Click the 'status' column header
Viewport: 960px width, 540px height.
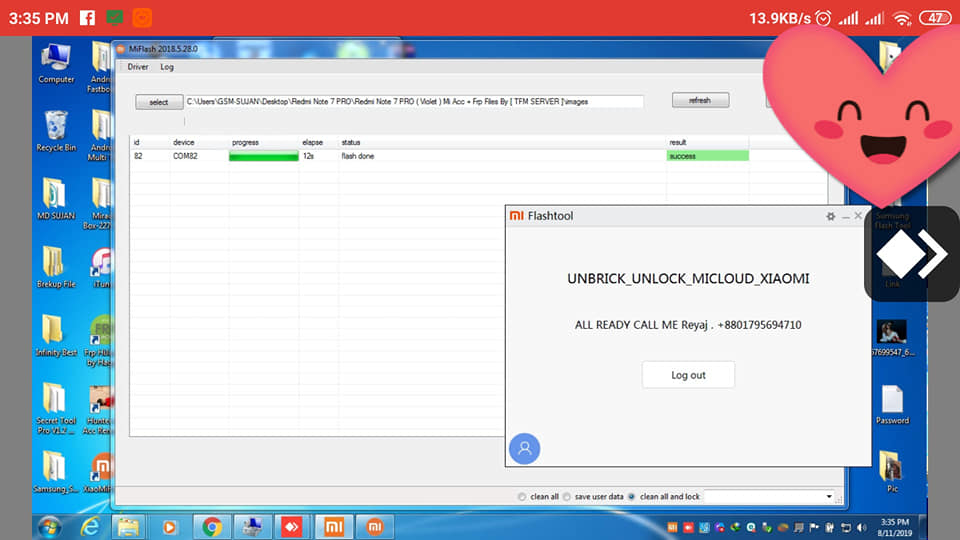(x=351, y=142)
